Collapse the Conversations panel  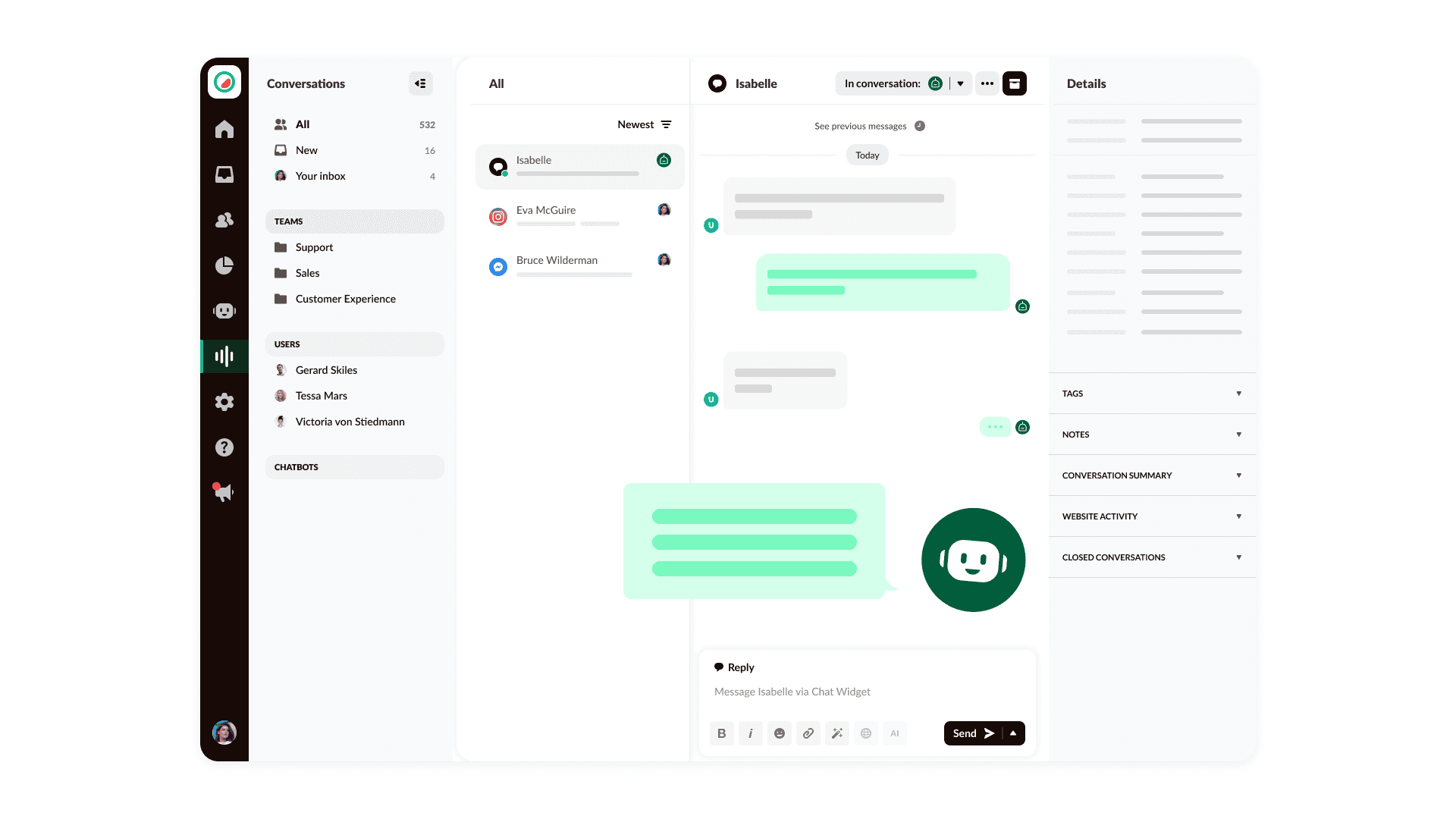420,83
